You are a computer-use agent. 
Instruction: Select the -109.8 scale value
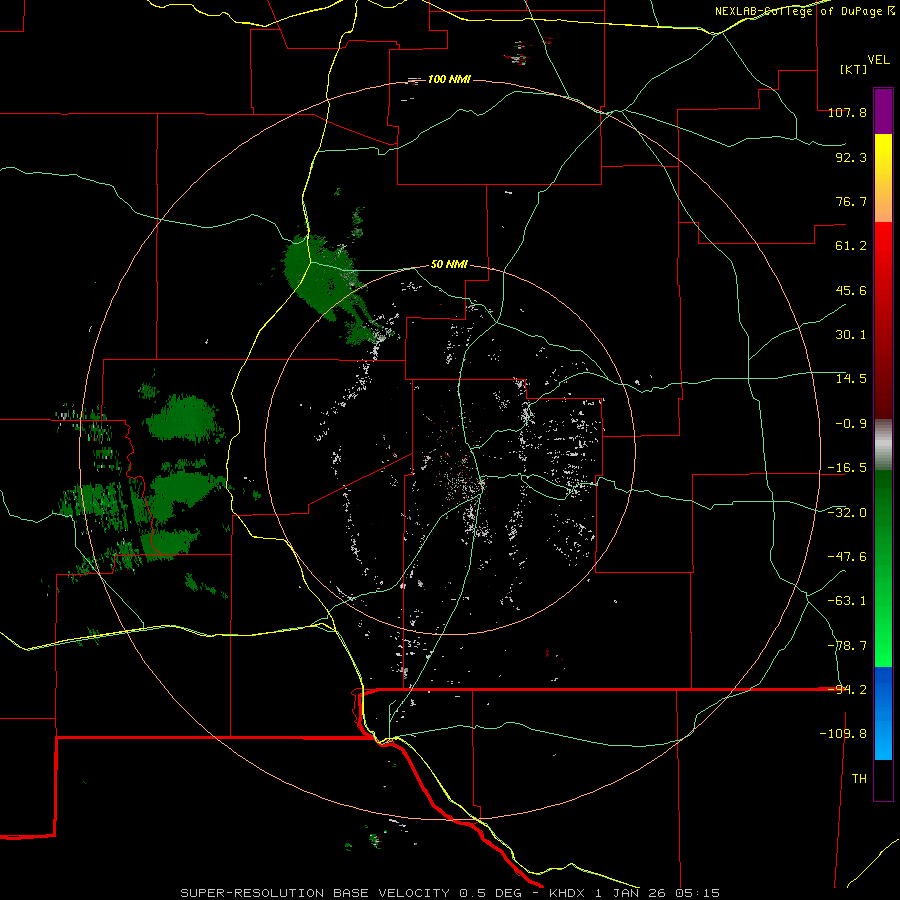pyautogui.click(x=843, y=734)
